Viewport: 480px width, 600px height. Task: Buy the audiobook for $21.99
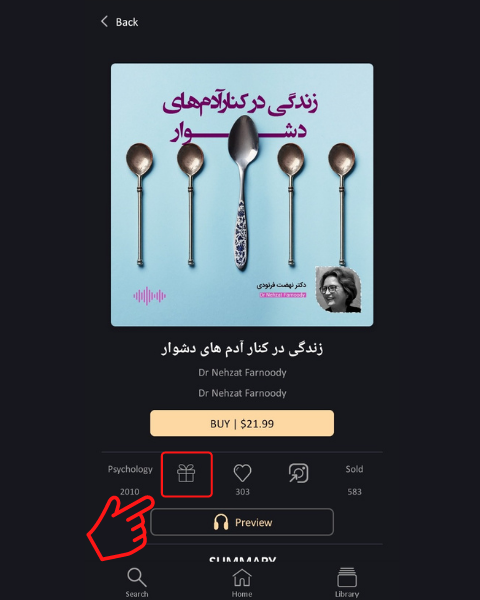[242, 423]
